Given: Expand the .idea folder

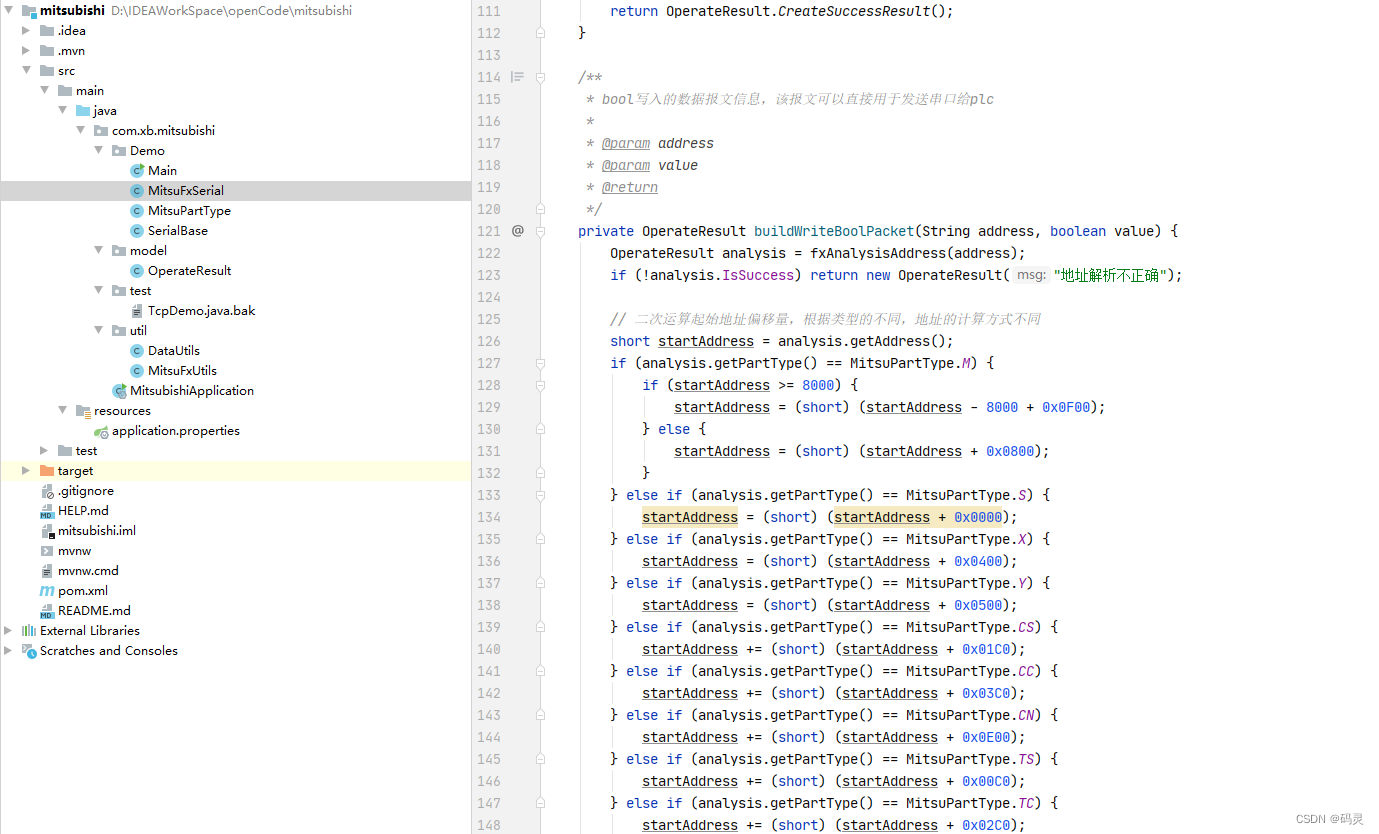Looking at the screenshot, I should [x=27, y=31].
